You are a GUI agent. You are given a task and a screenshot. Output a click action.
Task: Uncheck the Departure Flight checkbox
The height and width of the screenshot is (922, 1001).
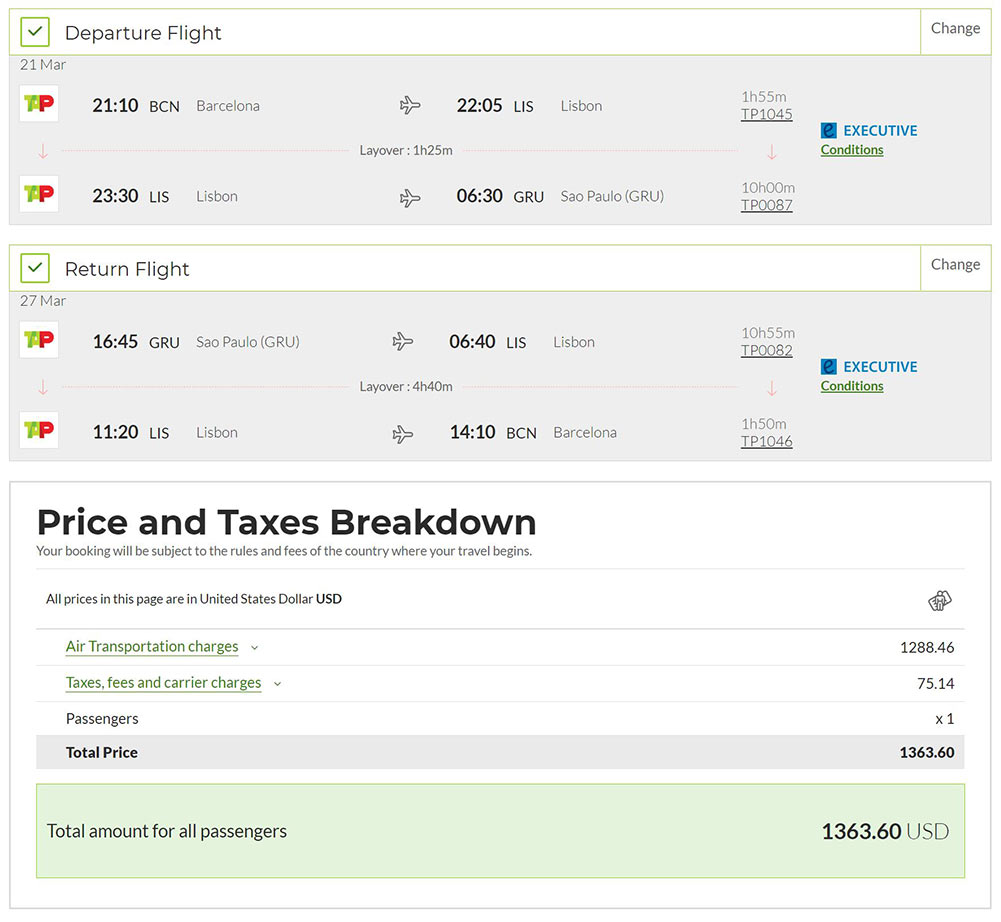coord(35,32)
